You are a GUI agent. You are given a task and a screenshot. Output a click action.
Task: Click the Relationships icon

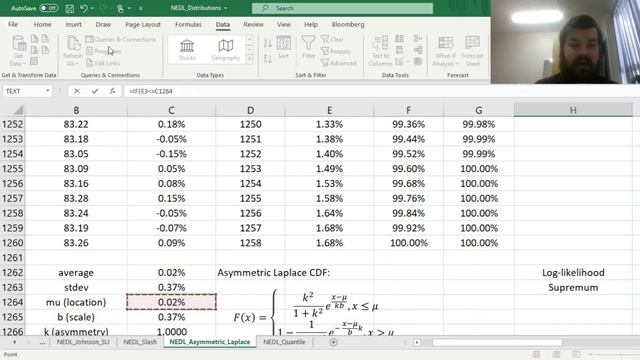tap(418, 50)
